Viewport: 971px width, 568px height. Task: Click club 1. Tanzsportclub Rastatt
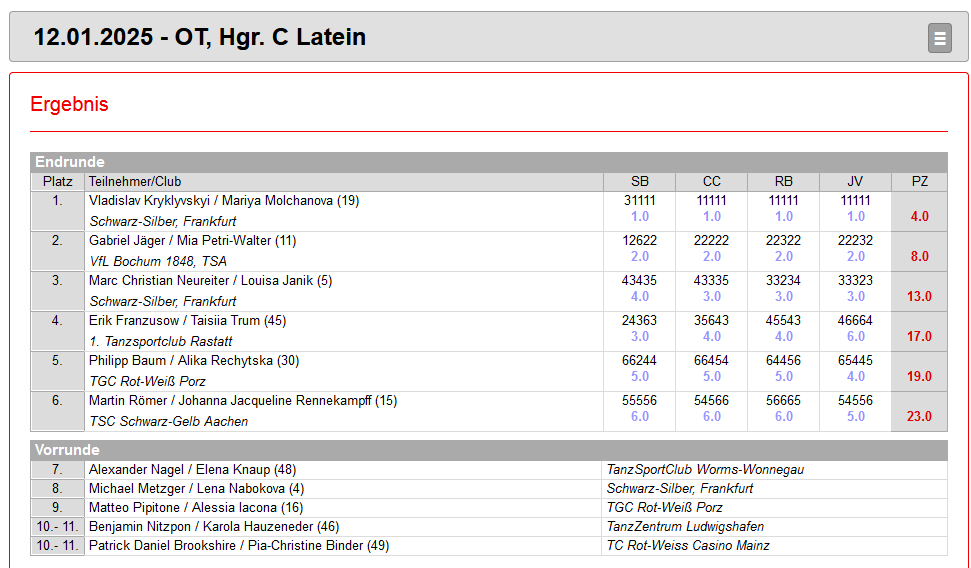pos(161,341)
